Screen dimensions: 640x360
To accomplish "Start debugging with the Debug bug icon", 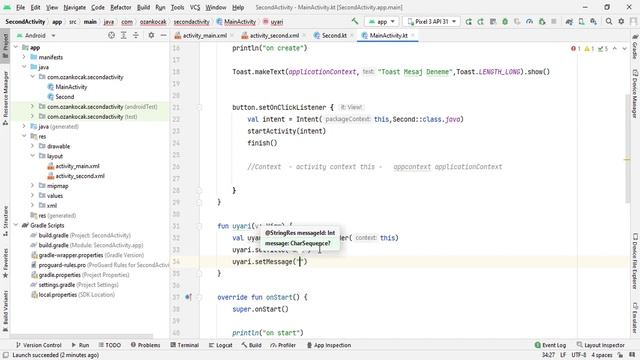I will 505,22.
